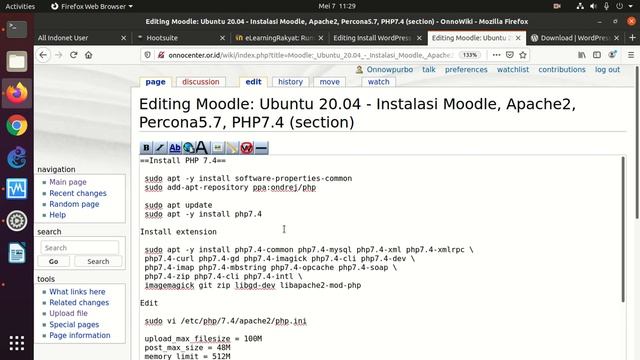Screen dimensions: 640x360
Task: Open LibreOffice Writer from dock
Action: (x=17, y=253)
